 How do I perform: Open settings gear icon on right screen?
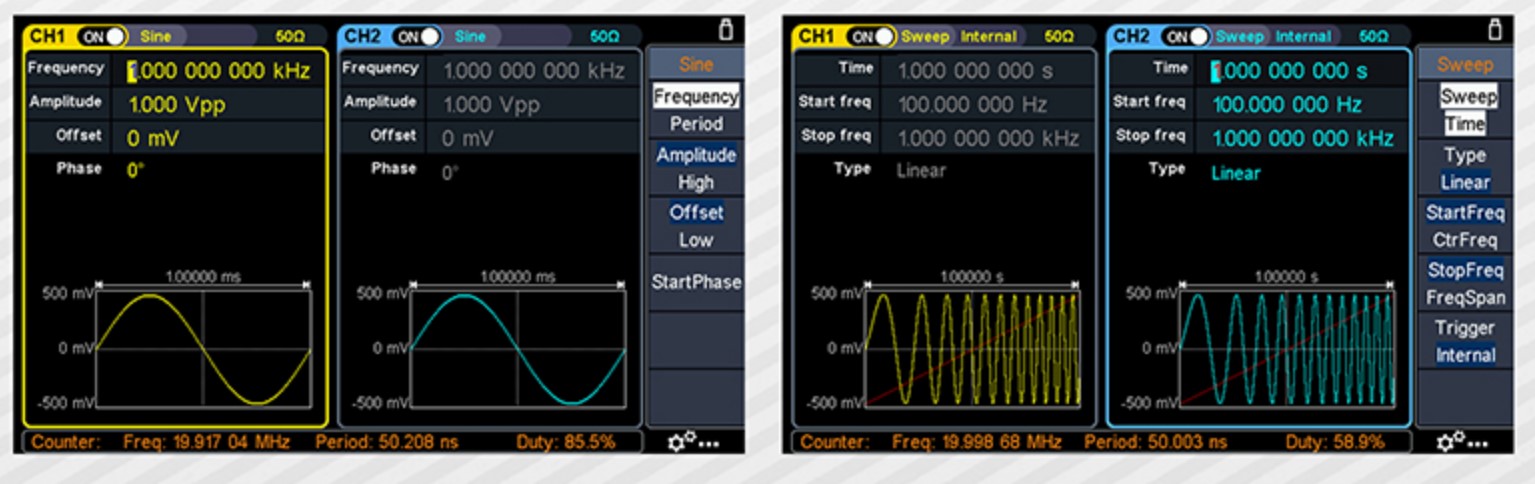(x=1463, y=441)
